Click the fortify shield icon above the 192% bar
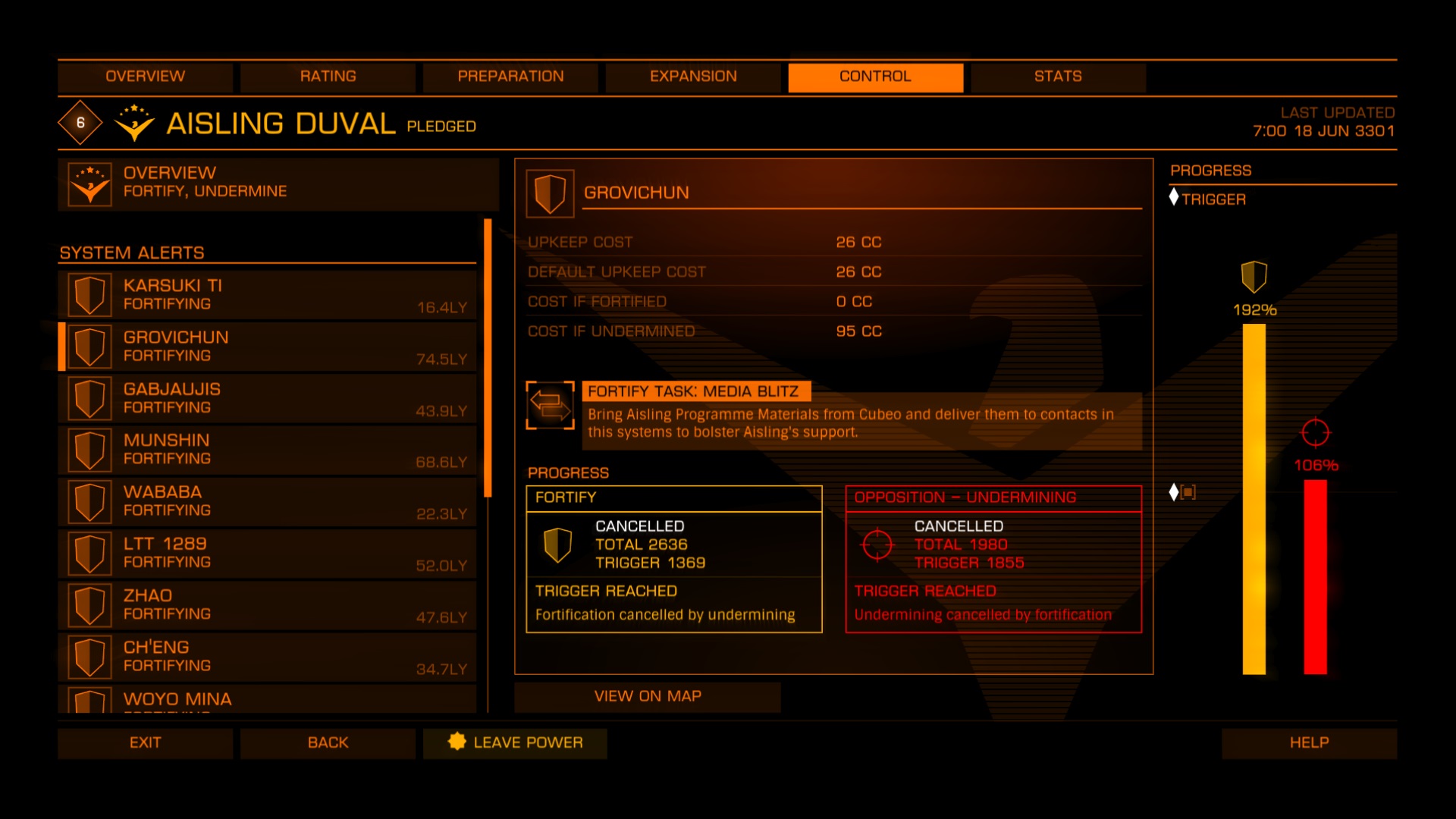Screen dimensions: 1456x819 (x=1254, y=277)
